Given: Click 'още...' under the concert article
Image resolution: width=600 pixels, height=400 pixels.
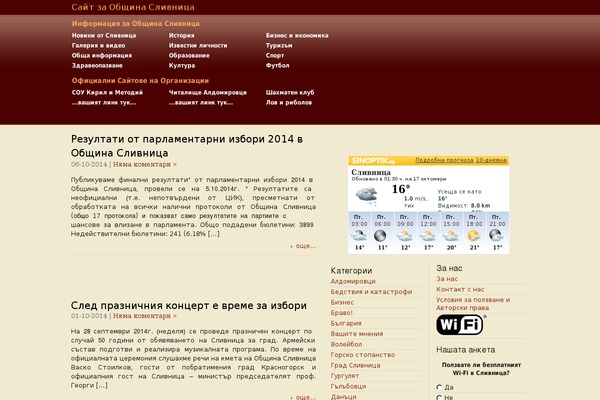Looking at the screenshot, I should (x=306, y=397).
